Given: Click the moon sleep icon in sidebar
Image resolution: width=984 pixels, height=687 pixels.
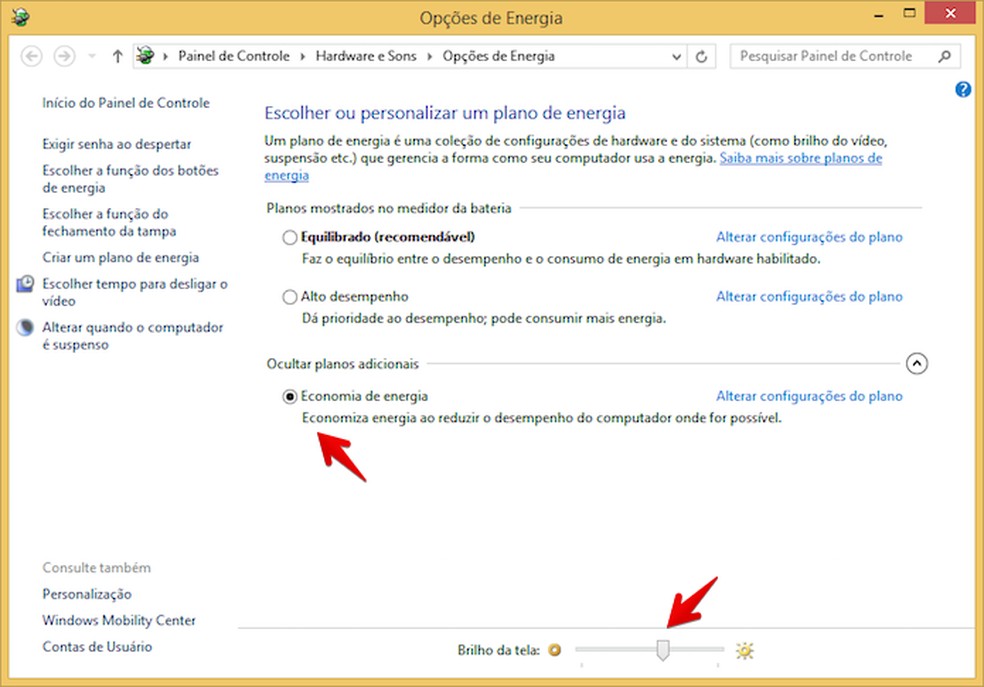Looking at the screenshot, I should [x=25, y=328].
